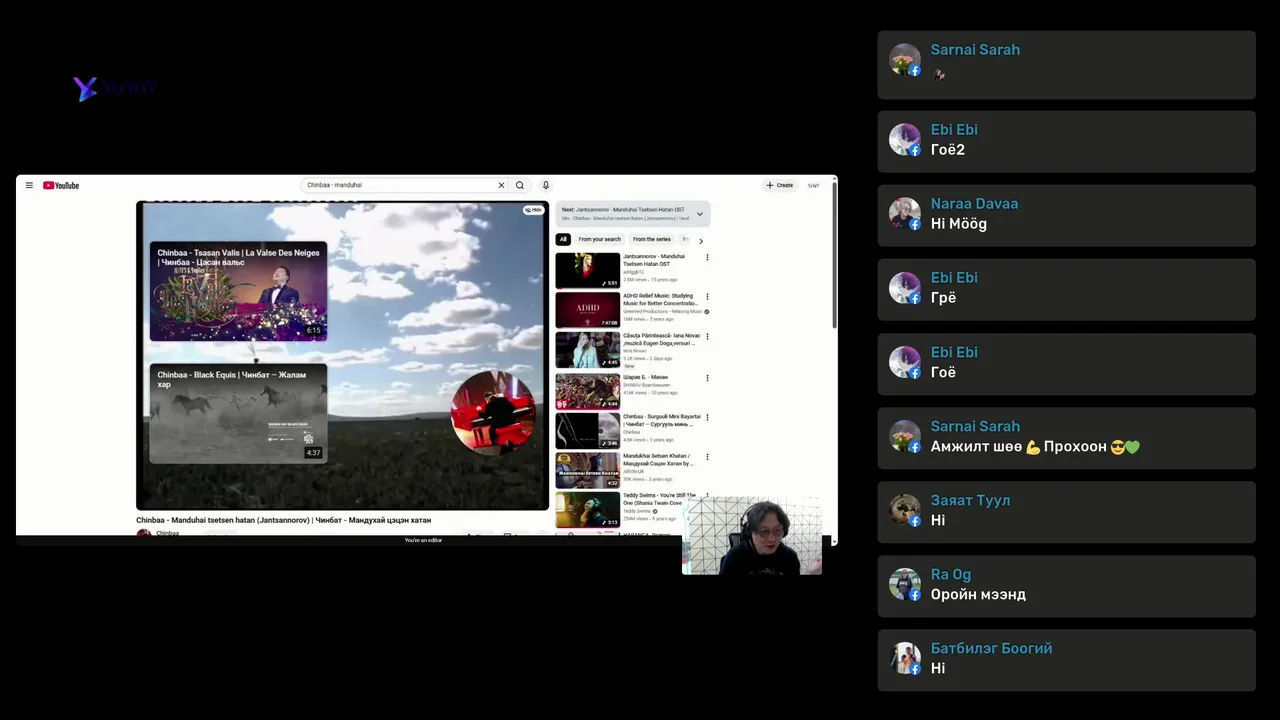Open the Mandukhai Setsen Khatan video thumbnail
The height and width of the screenshot is (720, 1280).
588,471
